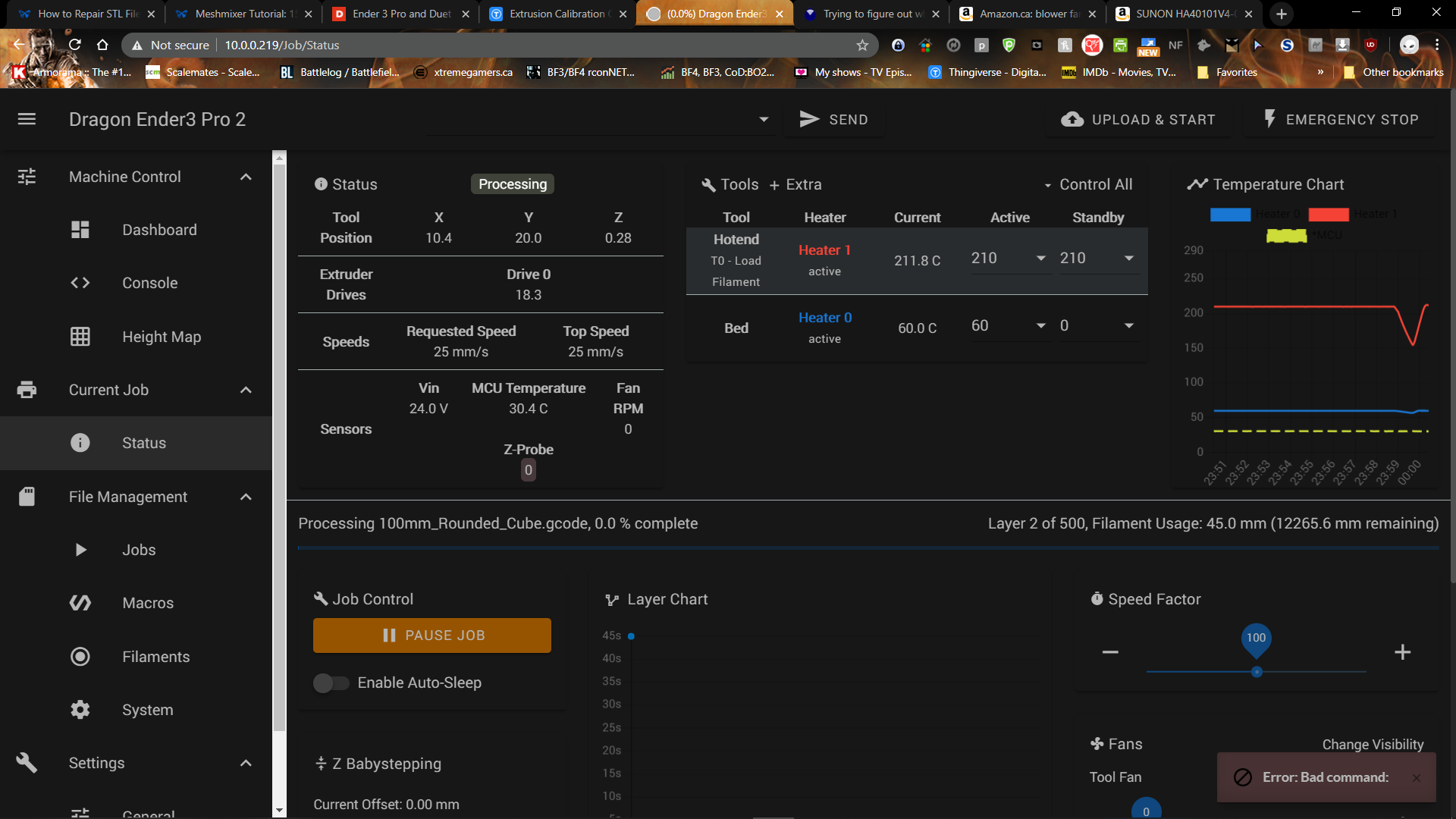Click the Tool Fan slider handle
Screen dimensions: 1456x819
pyautogui.click(x=1146, y=809)
